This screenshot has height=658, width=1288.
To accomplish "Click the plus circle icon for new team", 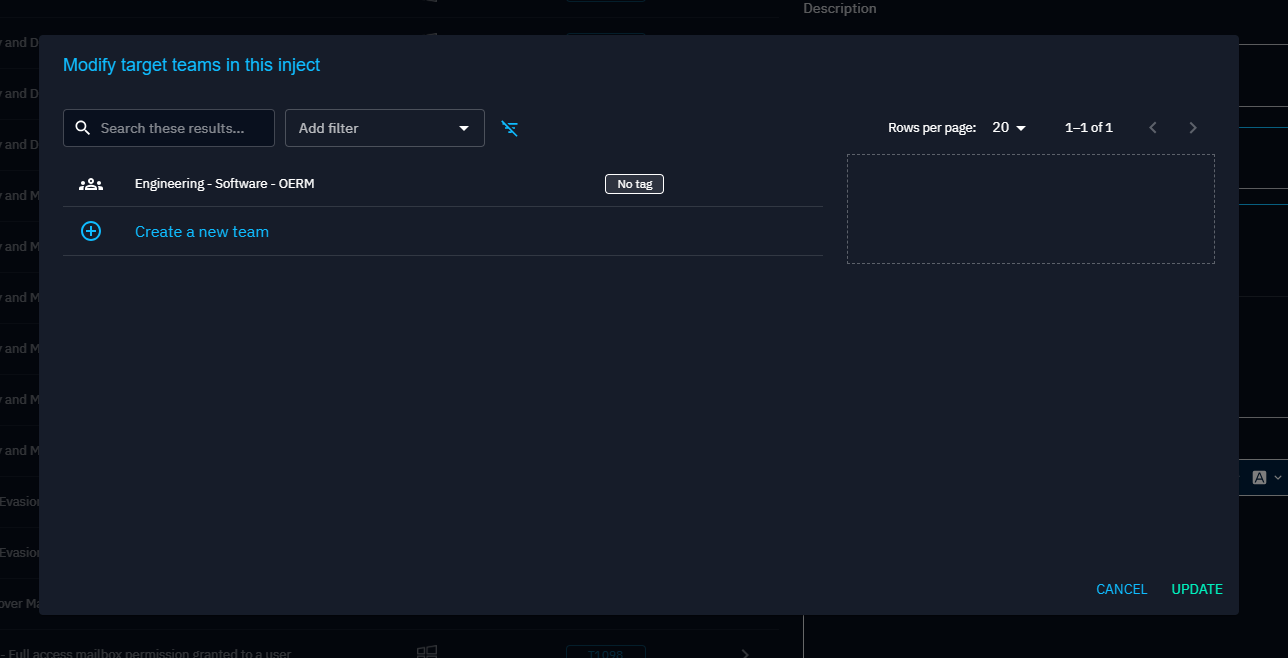I will point(91,232).
